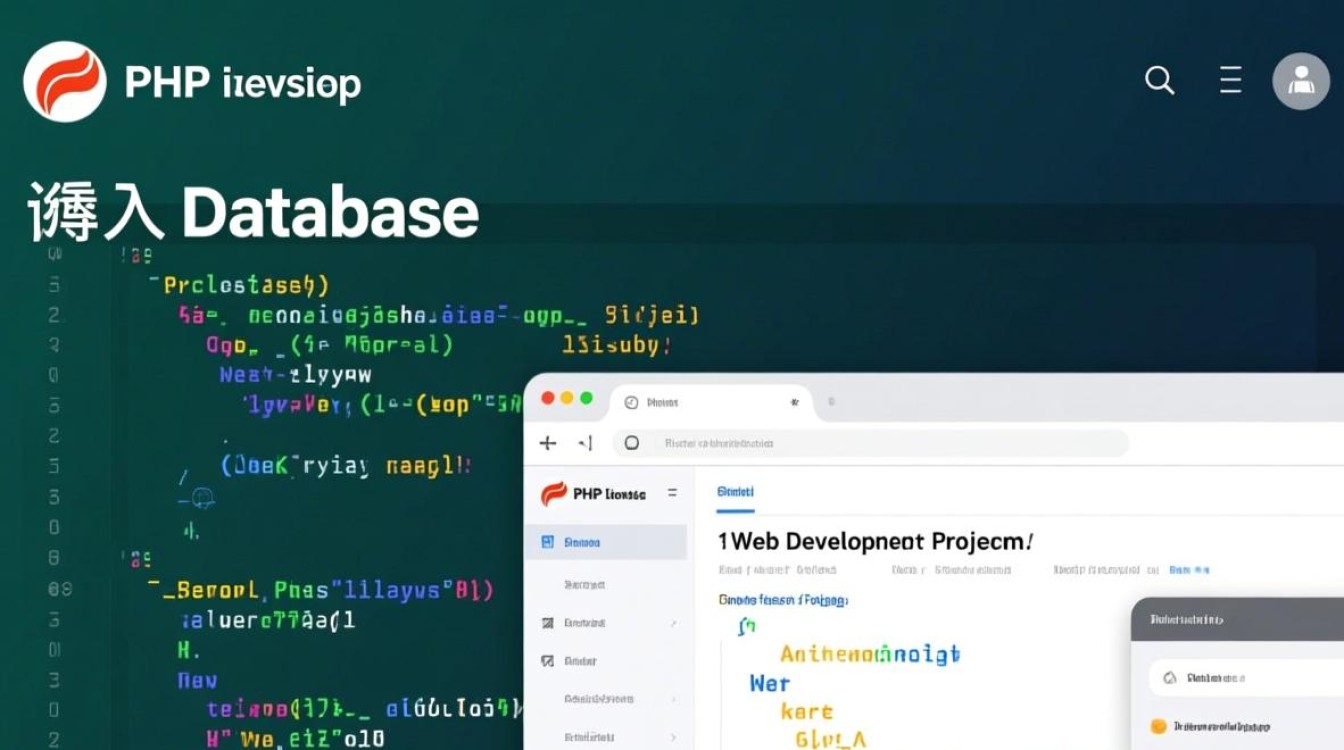Screen dimensions: 1344x750
Task: Click the circular reload icon in address bar
Action: (x=631, y=443)
